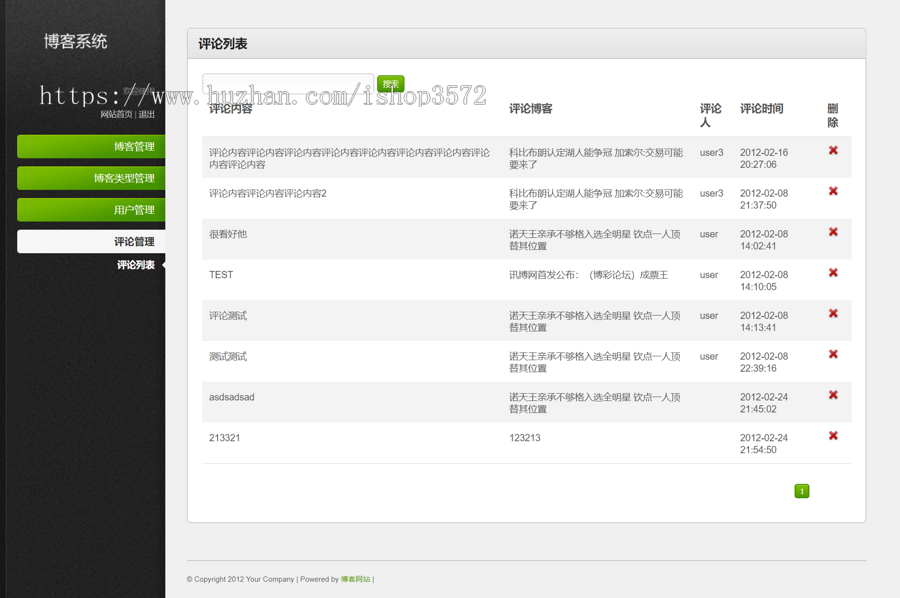Screen dimensions: 900x598
Task: Focus the comment search input field
Action: point(288,84)
